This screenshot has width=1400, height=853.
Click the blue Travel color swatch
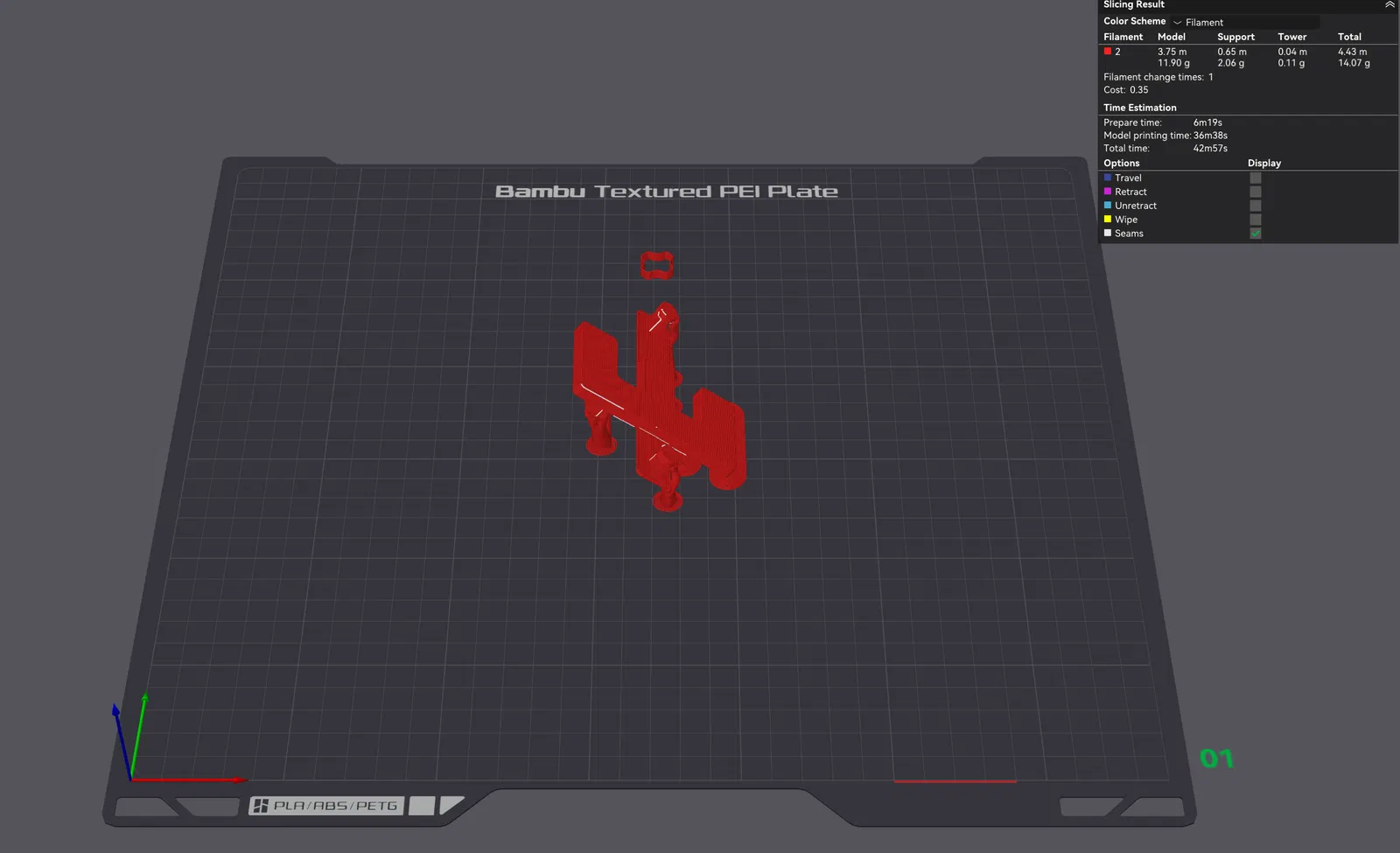pyautogui.click(x=1108, y=178)
